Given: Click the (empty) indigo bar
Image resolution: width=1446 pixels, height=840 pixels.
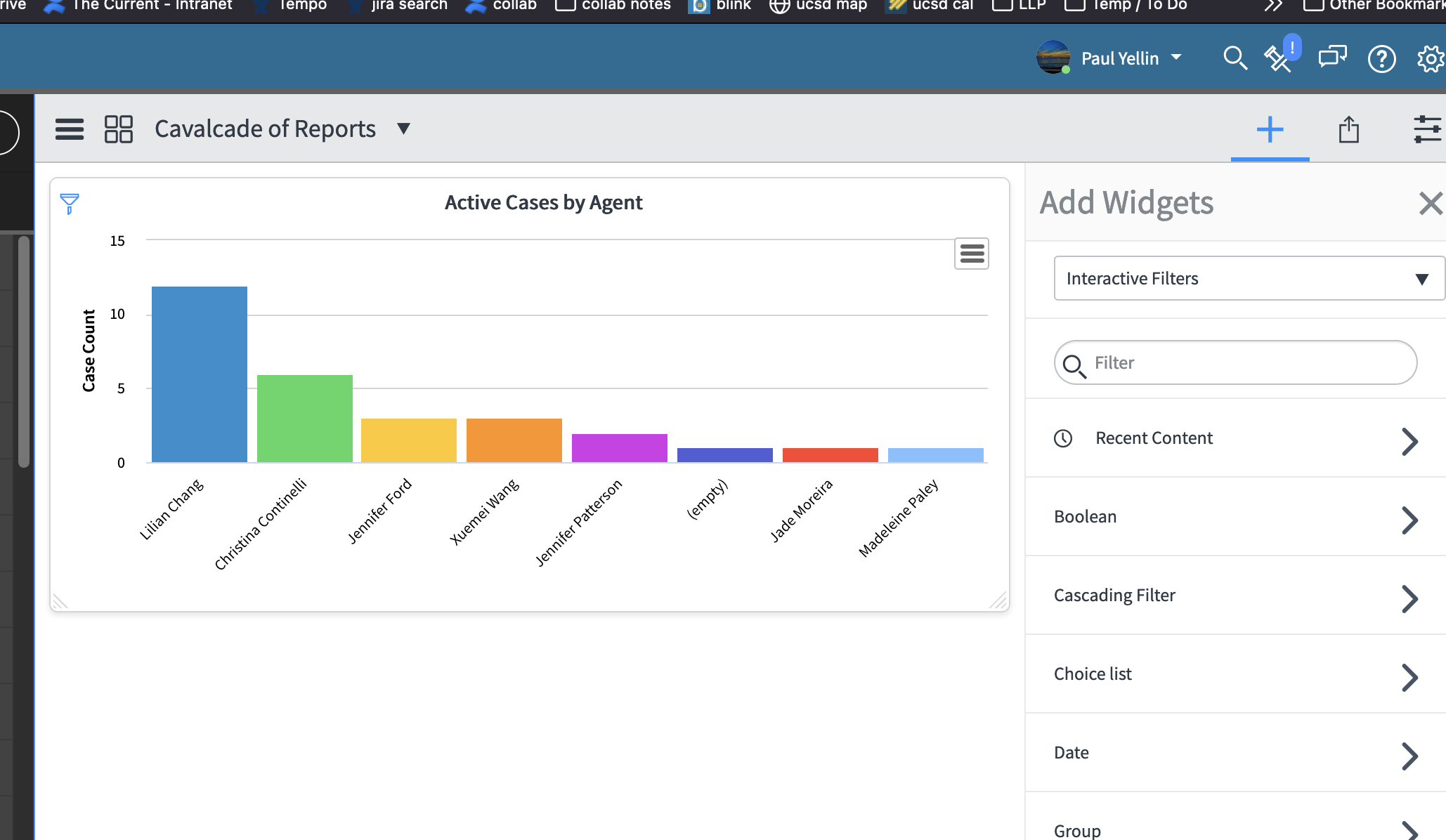Looking at the screenshot, I should pyautogui.click(x=725, y=455).
